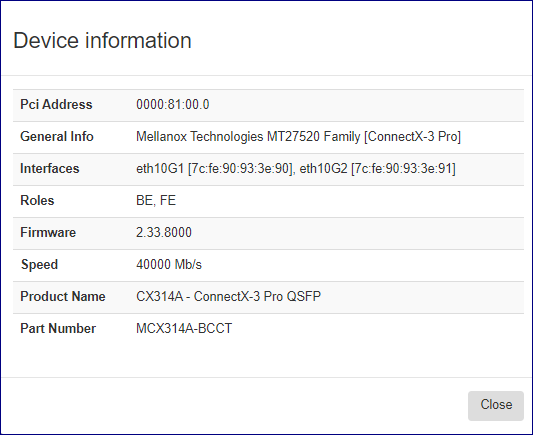Click the MAC address 7c:fe:90:93:3e:91
The width and height of the screenshot is (533, 435).
coord(403,168)
